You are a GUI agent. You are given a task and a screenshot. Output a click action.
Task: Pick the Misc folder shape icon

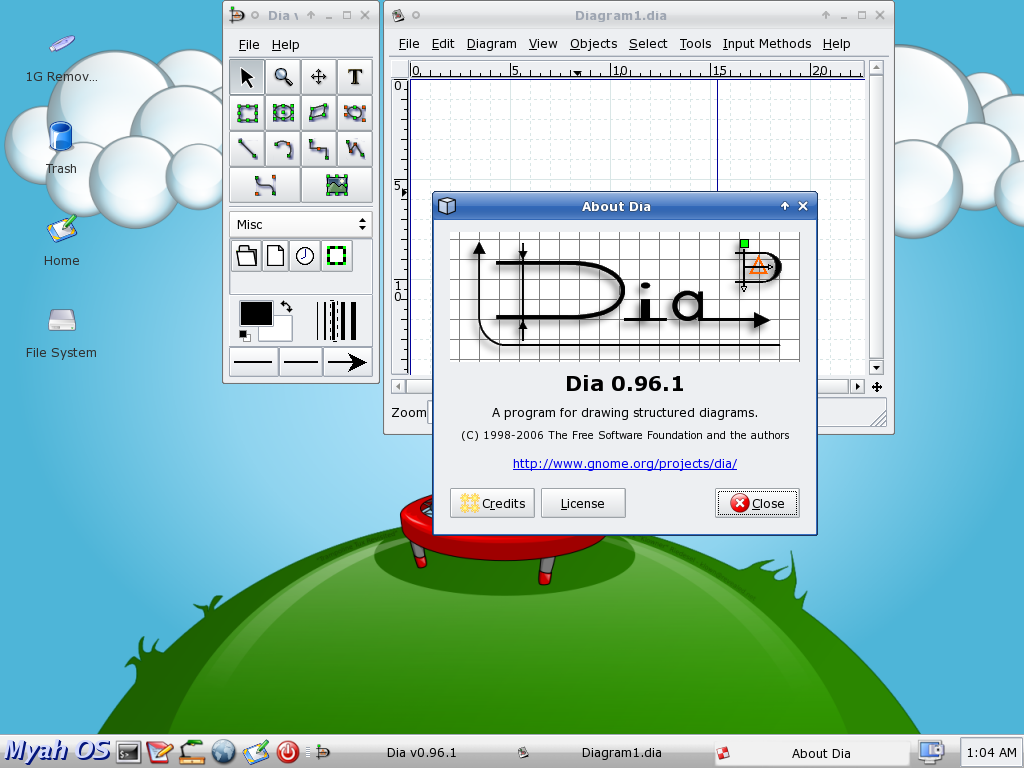tap(246, 255)
